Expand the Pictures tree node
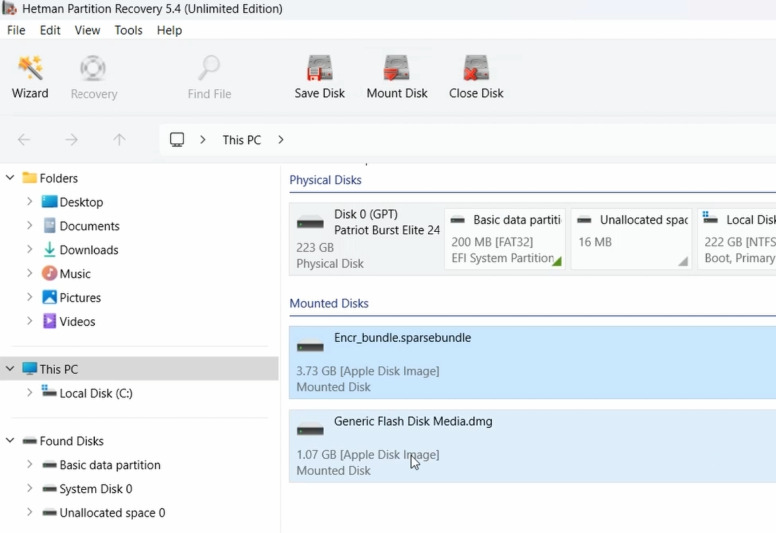Image resolution: width=776 pixels, height=533 pixels. point(30,297)
